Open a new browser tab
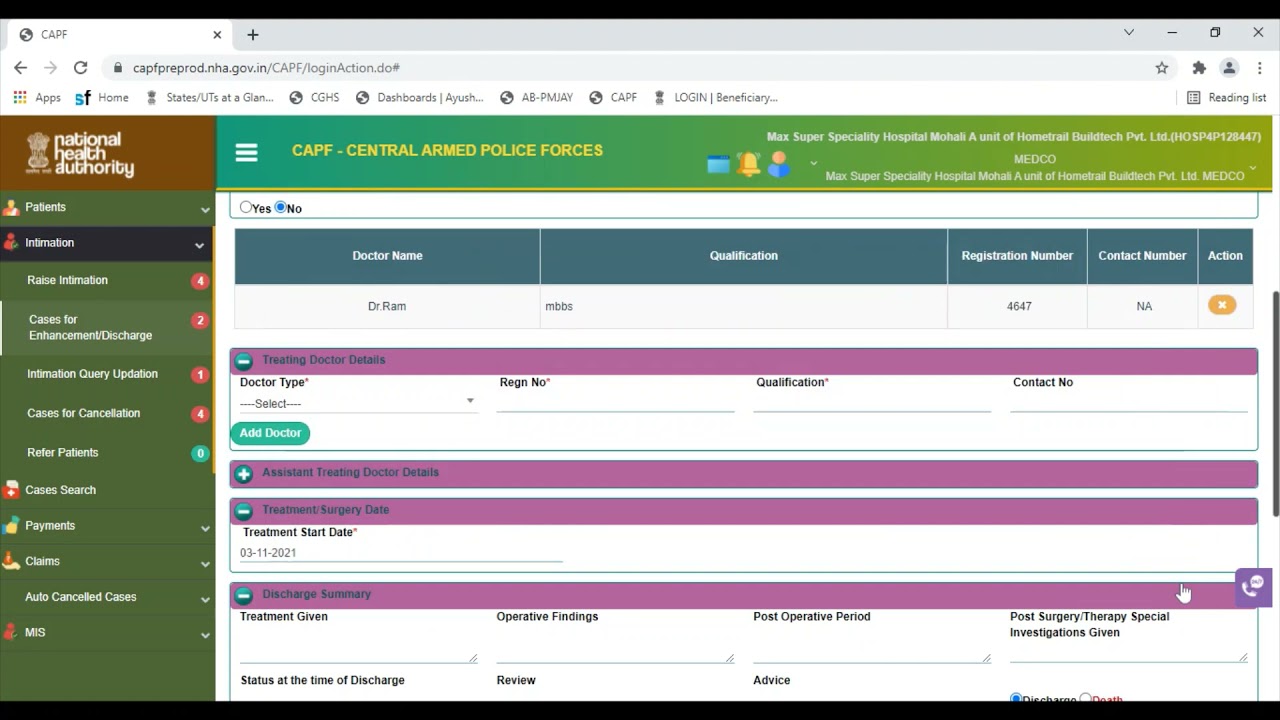Viewport: 1280px width, 720px height. coord(253,34)
